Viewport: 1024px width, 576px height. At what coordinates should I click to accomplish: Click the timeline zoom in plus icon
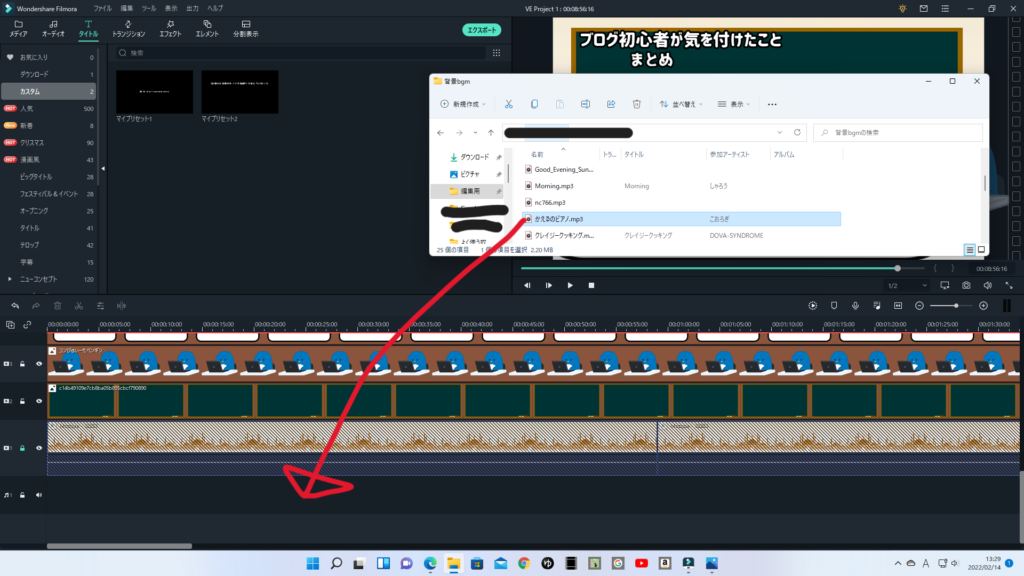point(984,306)
